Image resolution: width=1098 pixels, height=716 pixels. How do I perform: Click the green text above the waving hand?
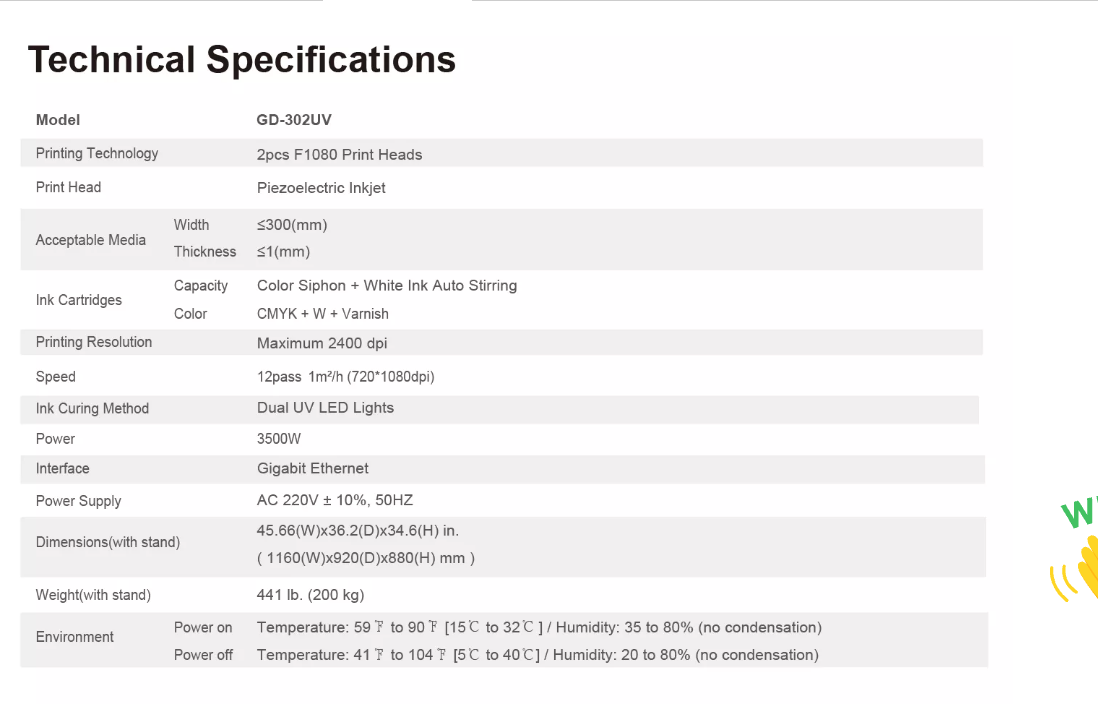pos(1080,511)
